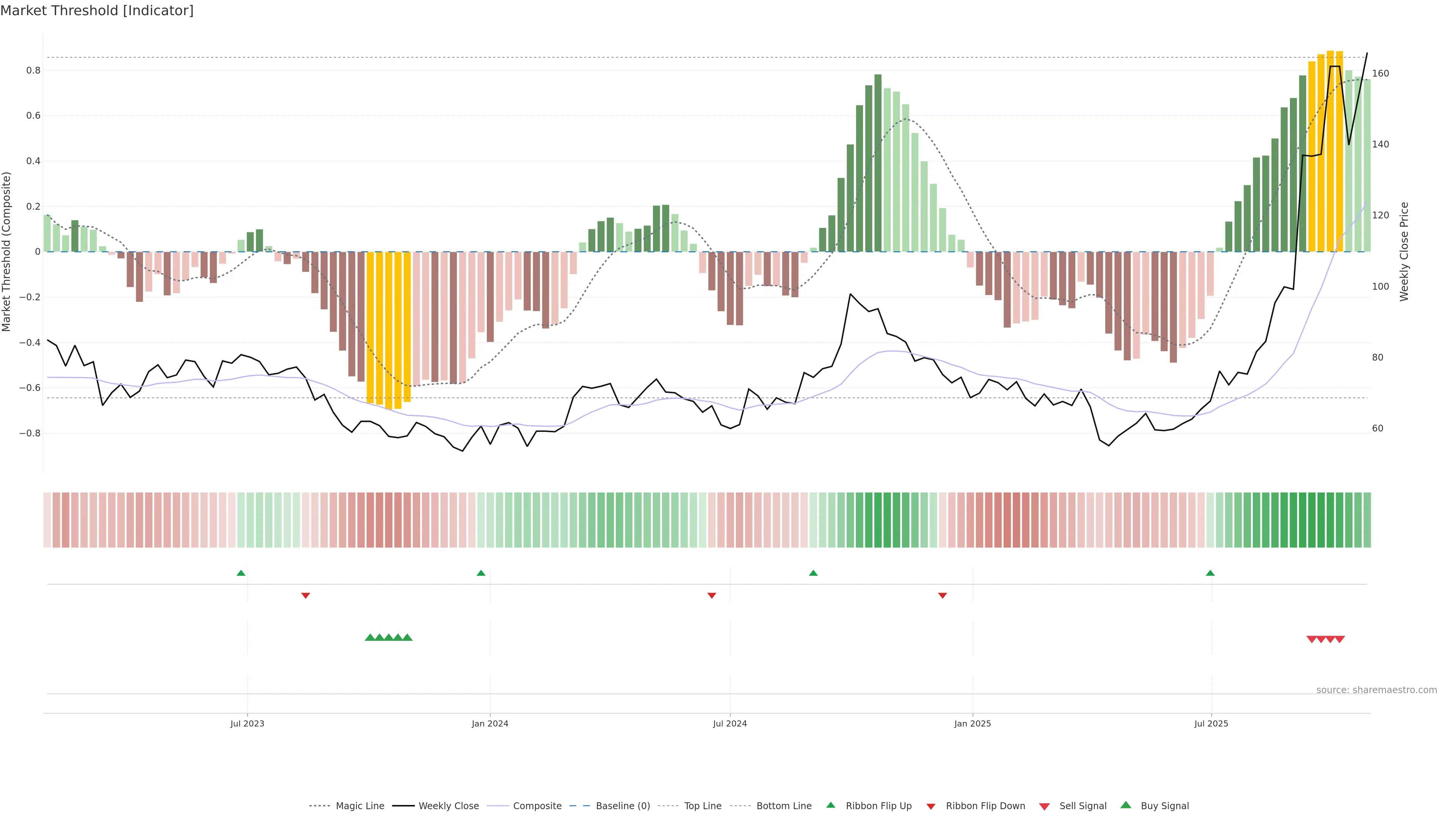The width and height of the screenshot is (1456, 819).
Task: Click Ribbon Flip Up legend triangle
Action: tap(830, 805)
